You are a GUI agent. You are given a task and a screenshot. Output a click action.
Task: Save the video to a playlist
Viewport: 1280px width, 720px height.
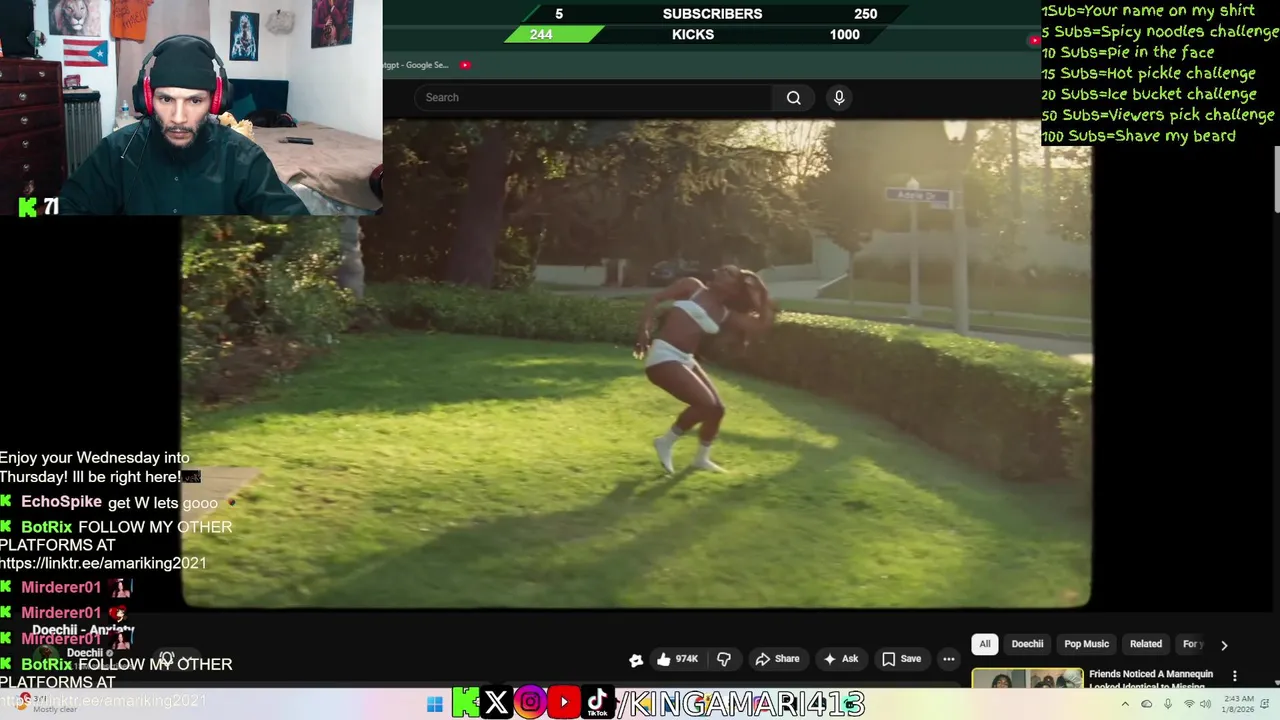pyautogui.click(x=901, y=659)
